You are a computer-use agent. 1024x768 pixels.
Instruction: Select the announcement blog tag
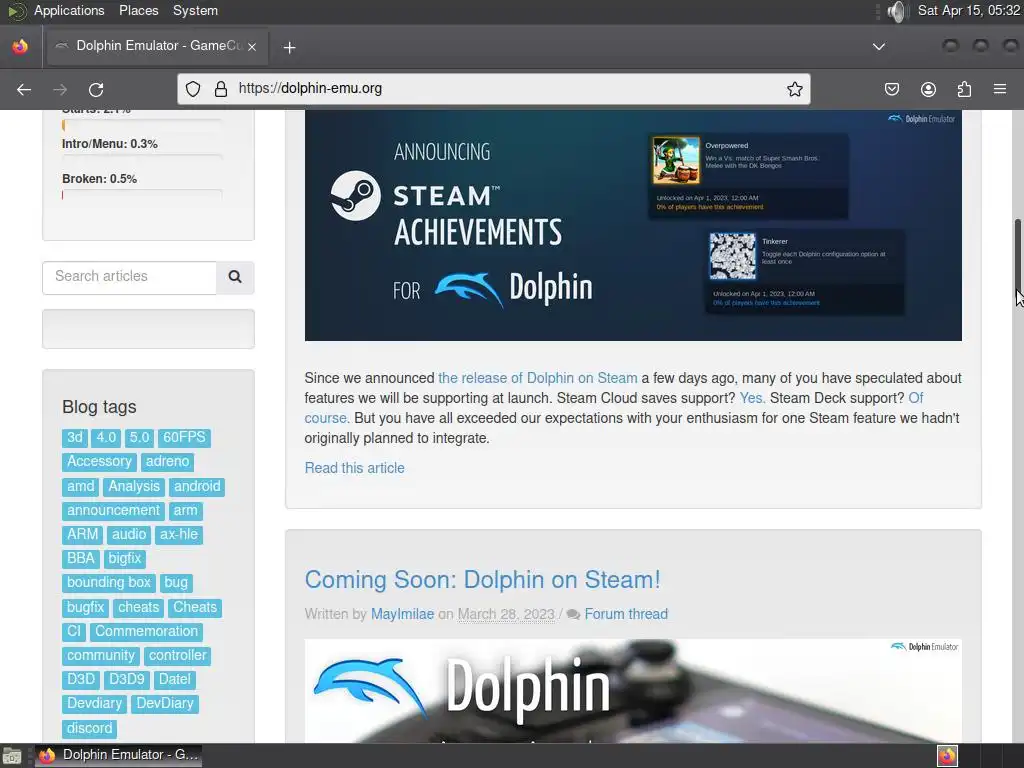113,511
